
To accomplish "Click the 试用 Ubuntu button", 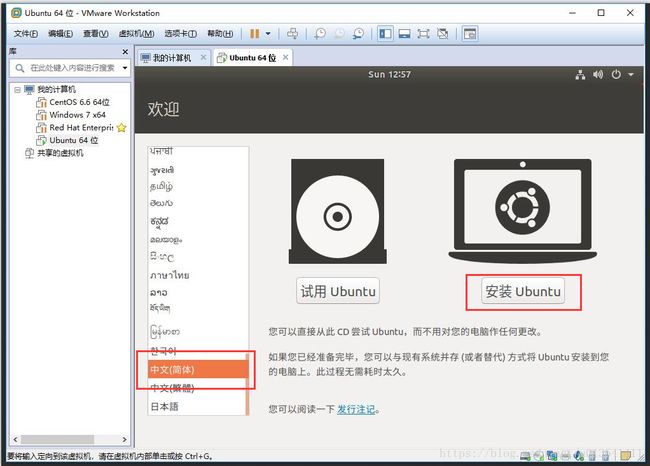I will point(338,291).
